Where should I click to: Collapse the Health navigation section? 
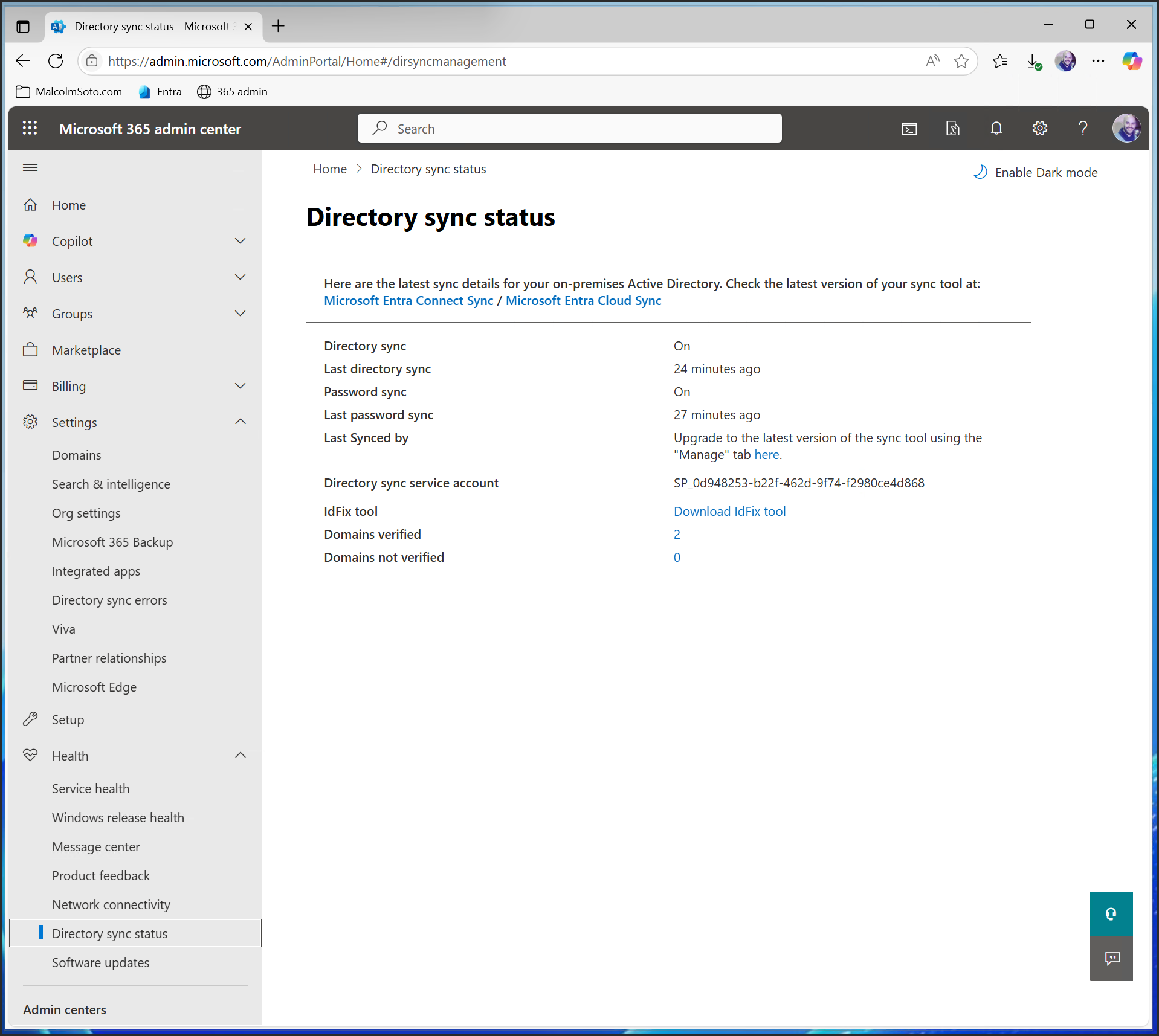240,756
